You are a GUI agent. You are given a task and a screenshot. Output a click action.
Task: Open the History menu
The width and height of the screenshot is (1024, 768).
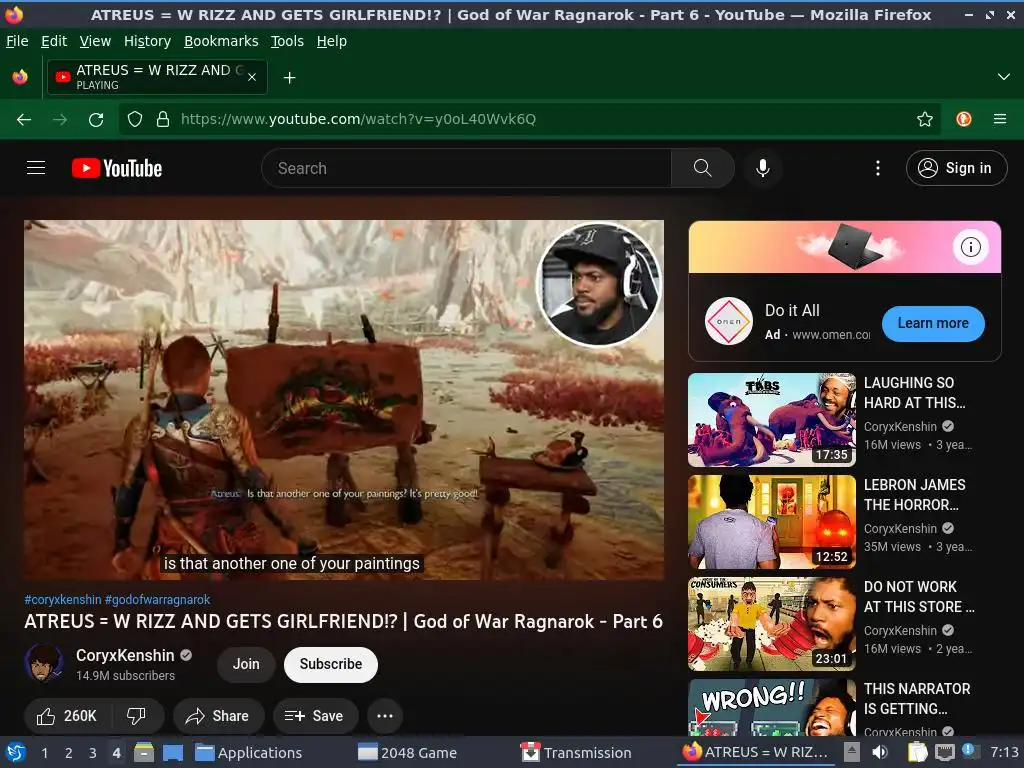(x=147, y=41)
